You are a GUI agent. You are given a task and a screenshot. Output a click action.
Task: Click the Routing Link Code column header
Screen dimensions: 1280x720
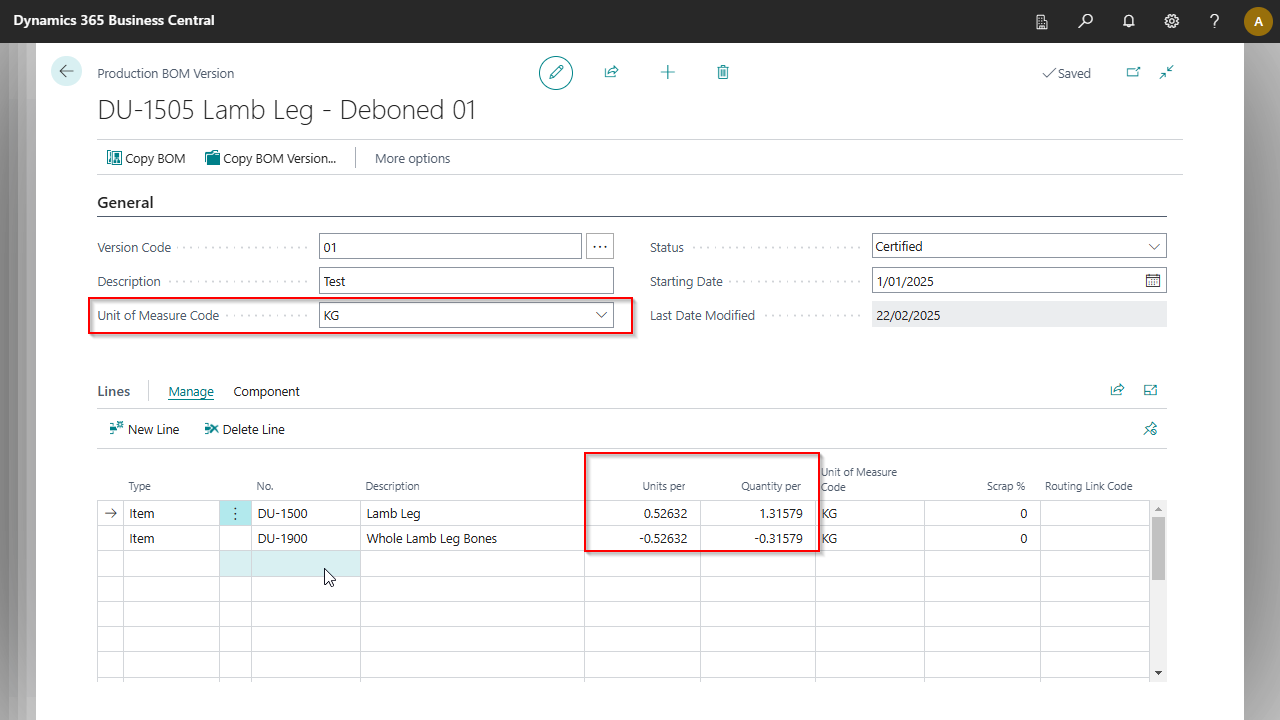[x=1088, y=486]
